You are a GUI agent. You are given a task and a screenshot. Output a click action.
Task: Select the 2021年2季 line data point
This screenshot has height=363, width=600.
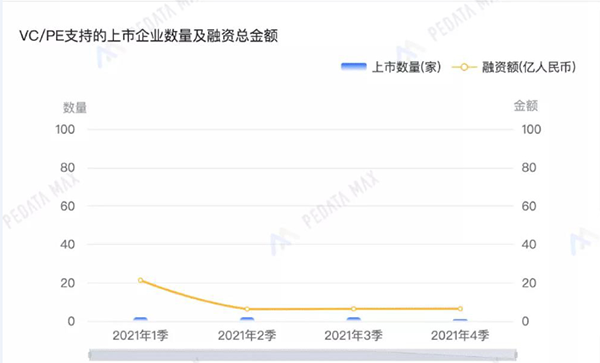247,309
